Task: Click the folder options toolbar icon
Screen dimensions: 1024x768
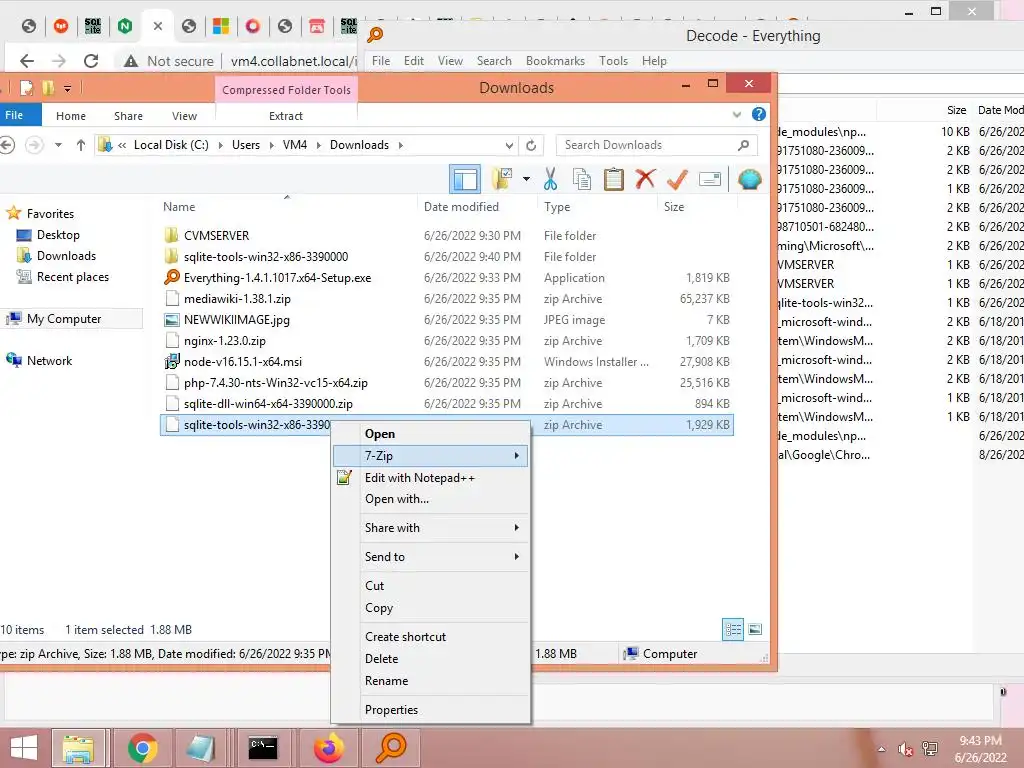Action: pos(502,179)
